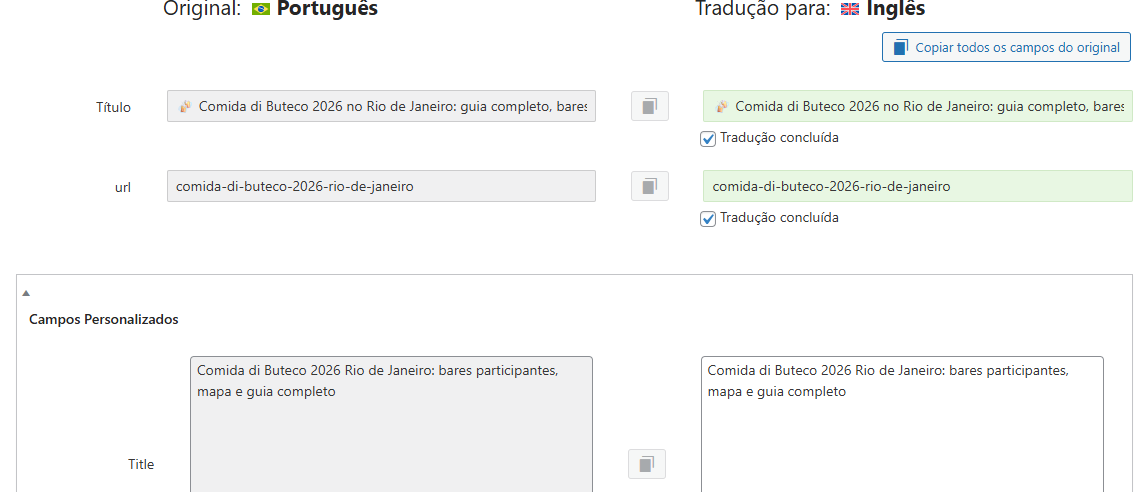Uncheck Tradução concluída checkbox under url
The height and width of the screenshot is (492, 1143).
click(708, 218)
